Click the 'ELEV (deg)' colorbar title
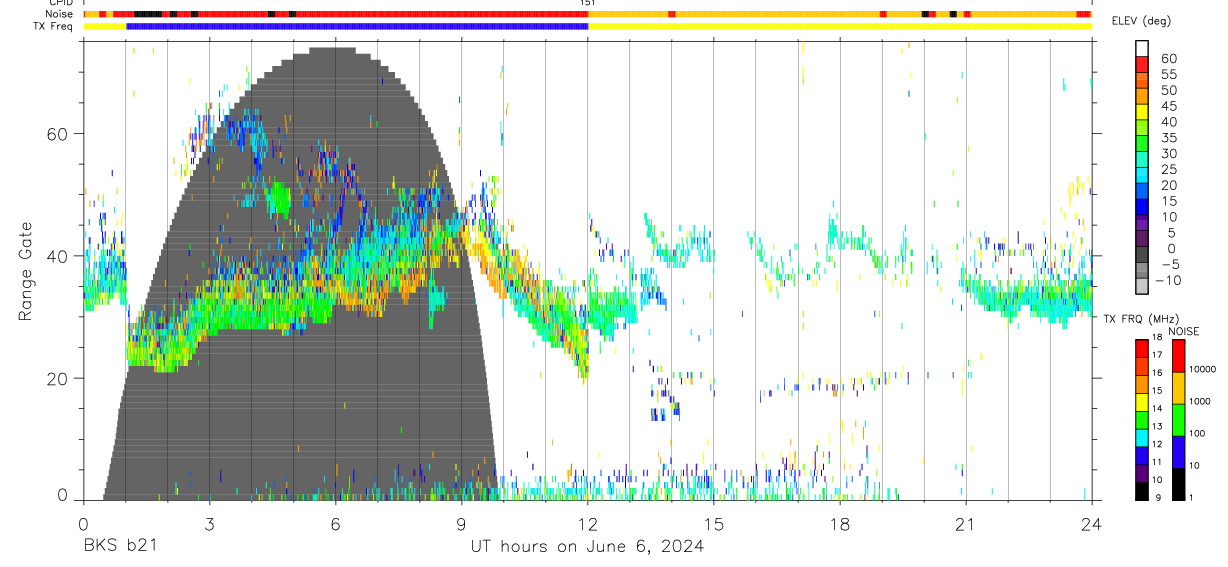Screen dimensions: 1228x567 click(x=1143, y=22)
